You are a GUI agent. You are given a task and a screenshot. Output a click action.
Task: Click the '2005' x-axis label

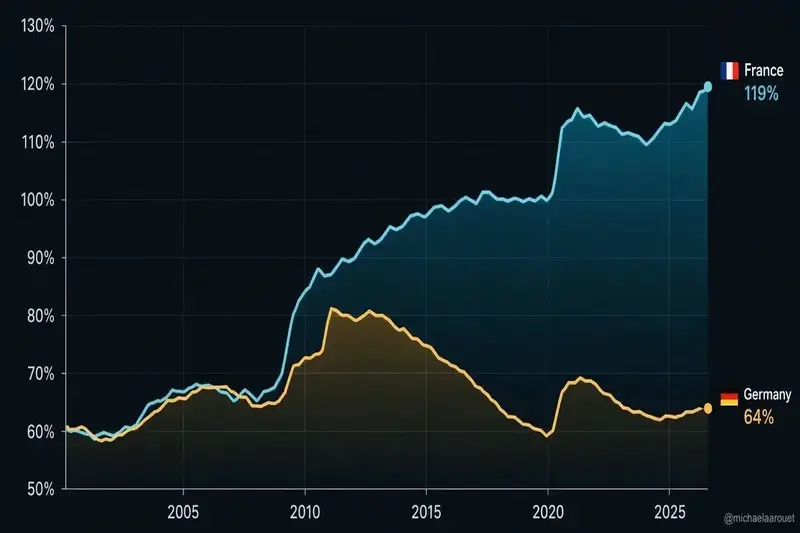183,512
